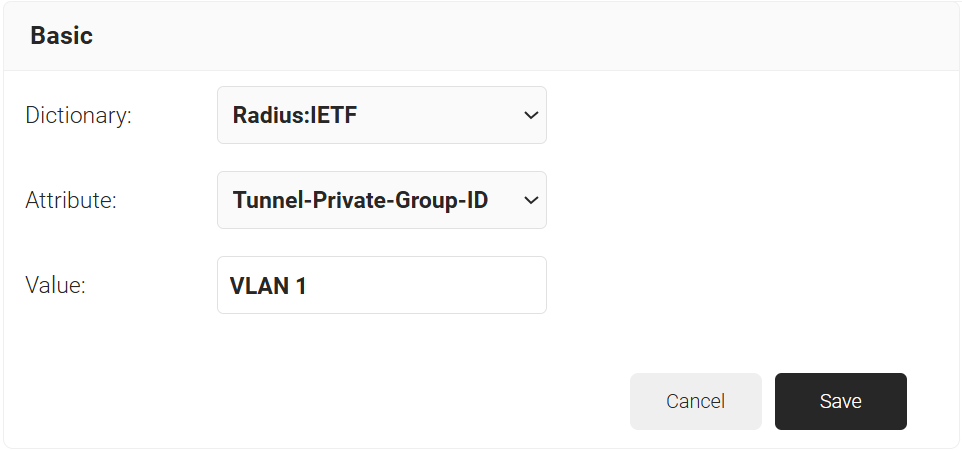Expand the Attribute dropdown showing Tunnel-Private-Group-ID
The image size is (962, 450).
coord(381,200)
